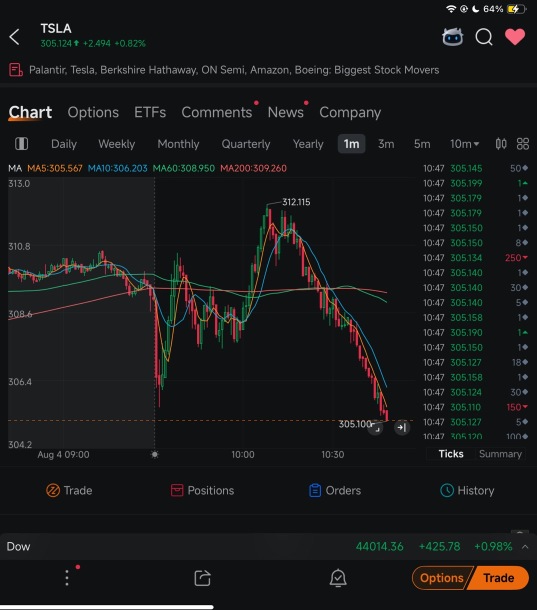The height and width of the screenshot is (610, 537).
Task: Open Positions
Action: pyautogui.click(x=202, y=491)
